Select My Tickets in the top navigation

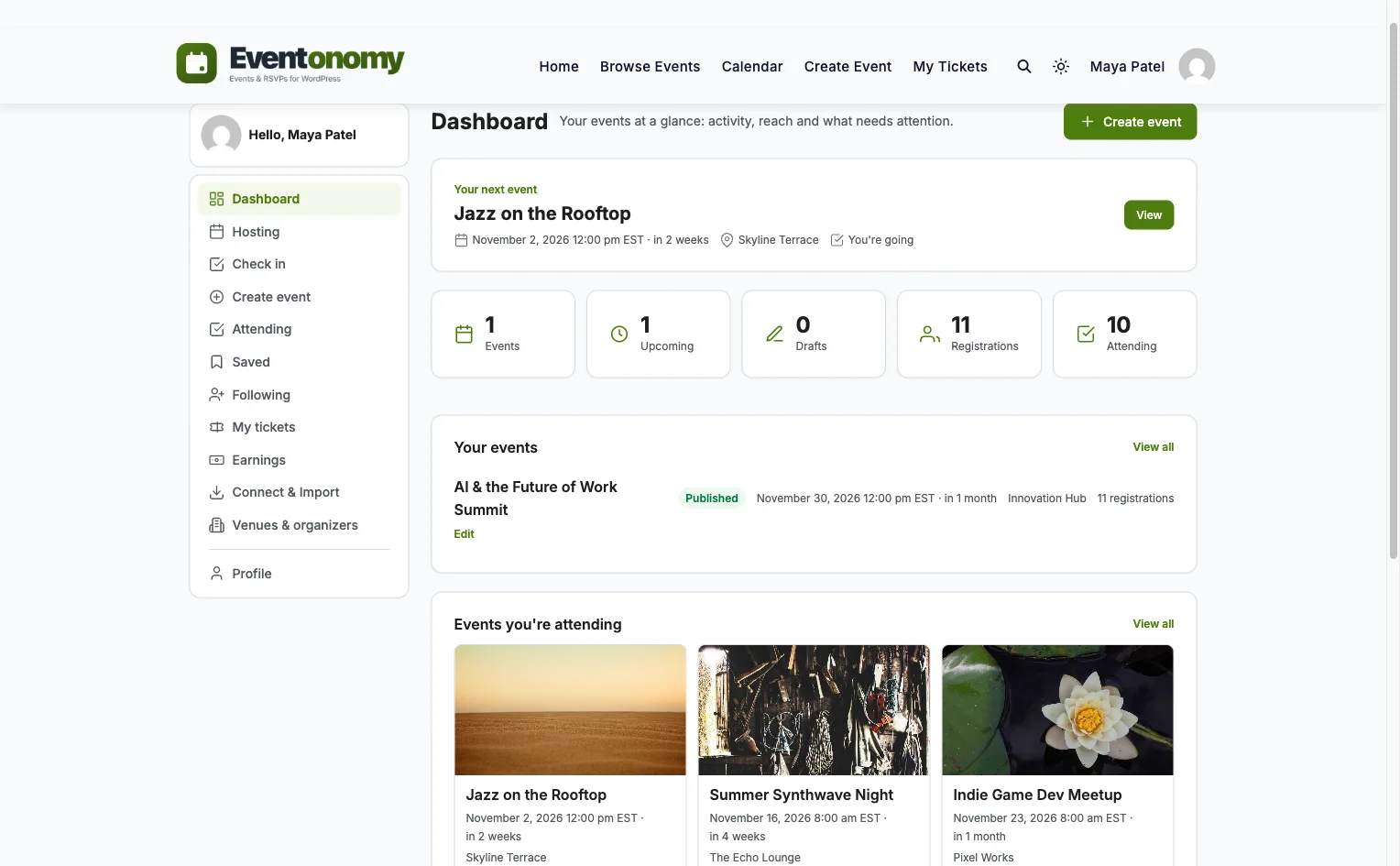tap(950, 66)
